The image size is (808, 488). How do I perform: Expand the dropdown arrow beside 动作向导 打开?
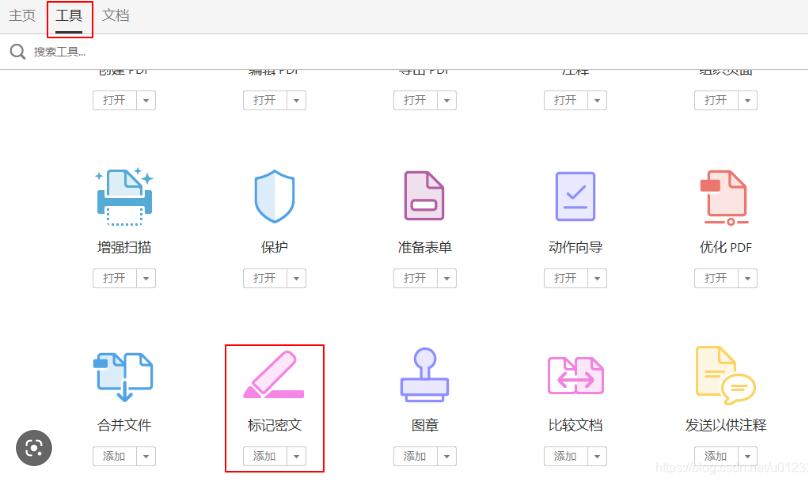pos(597,278)
